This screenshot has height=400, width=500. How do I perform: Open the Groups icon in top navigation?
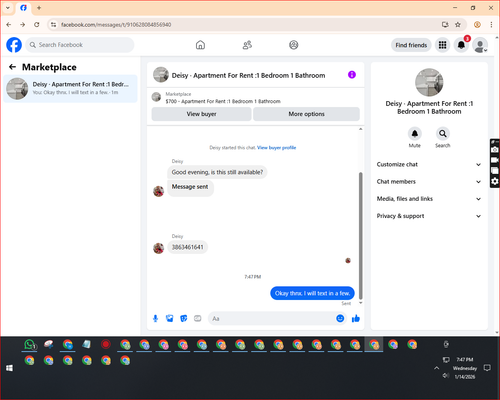coord(294,45)
